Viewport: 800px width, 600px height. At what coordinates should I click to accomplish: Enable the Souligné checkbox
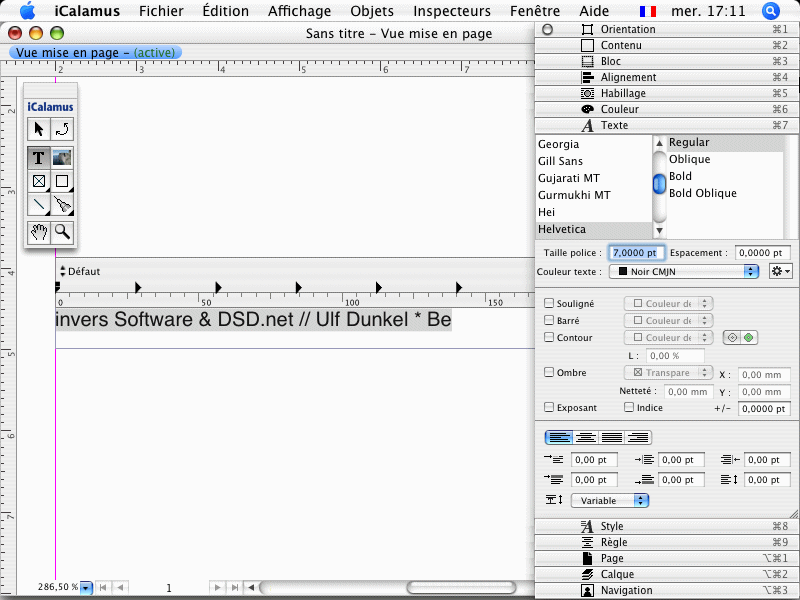coord(549,304)
